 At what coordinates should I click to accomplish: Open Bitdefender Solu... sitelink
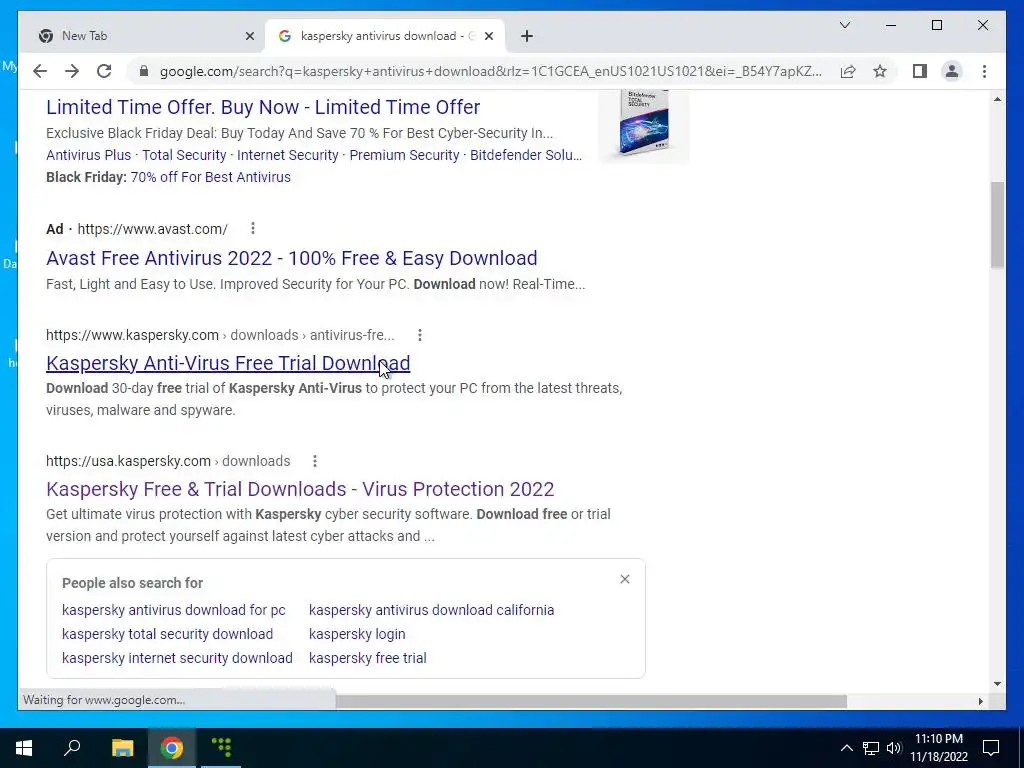point(526,155)
